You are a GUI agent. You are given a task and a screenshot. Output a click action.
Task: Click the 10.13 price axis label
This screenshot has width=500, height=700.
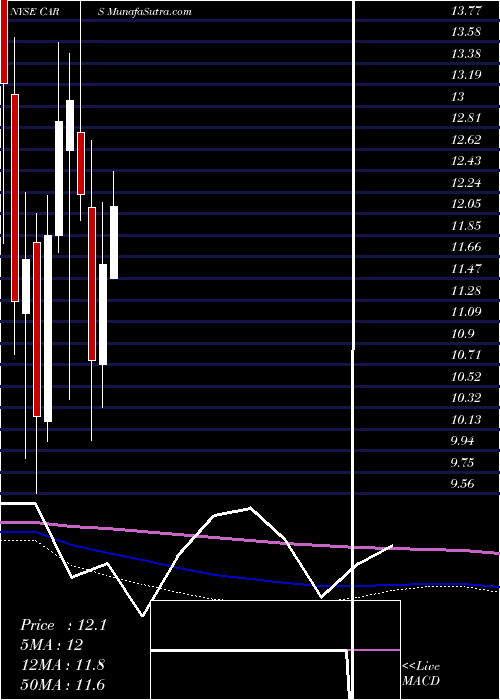(x=467, y=420)
